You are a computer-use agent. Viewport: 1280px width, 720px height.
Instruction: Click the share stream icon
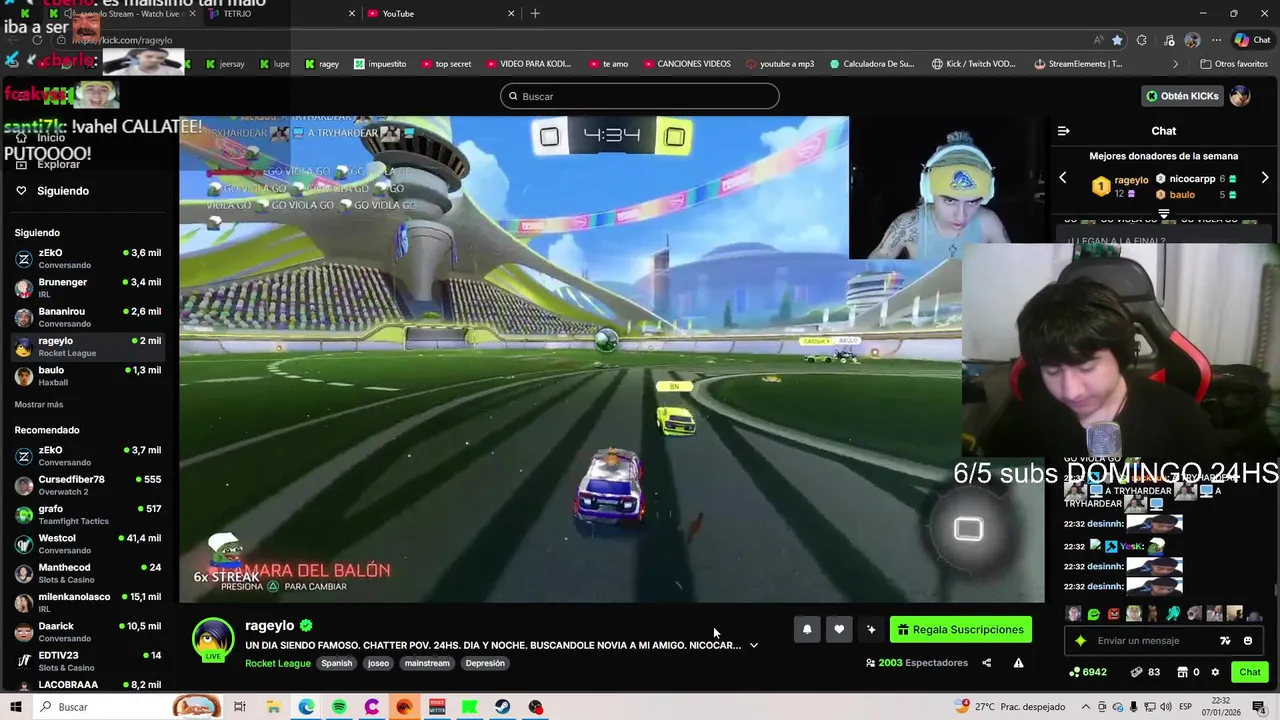pos(986,663)
